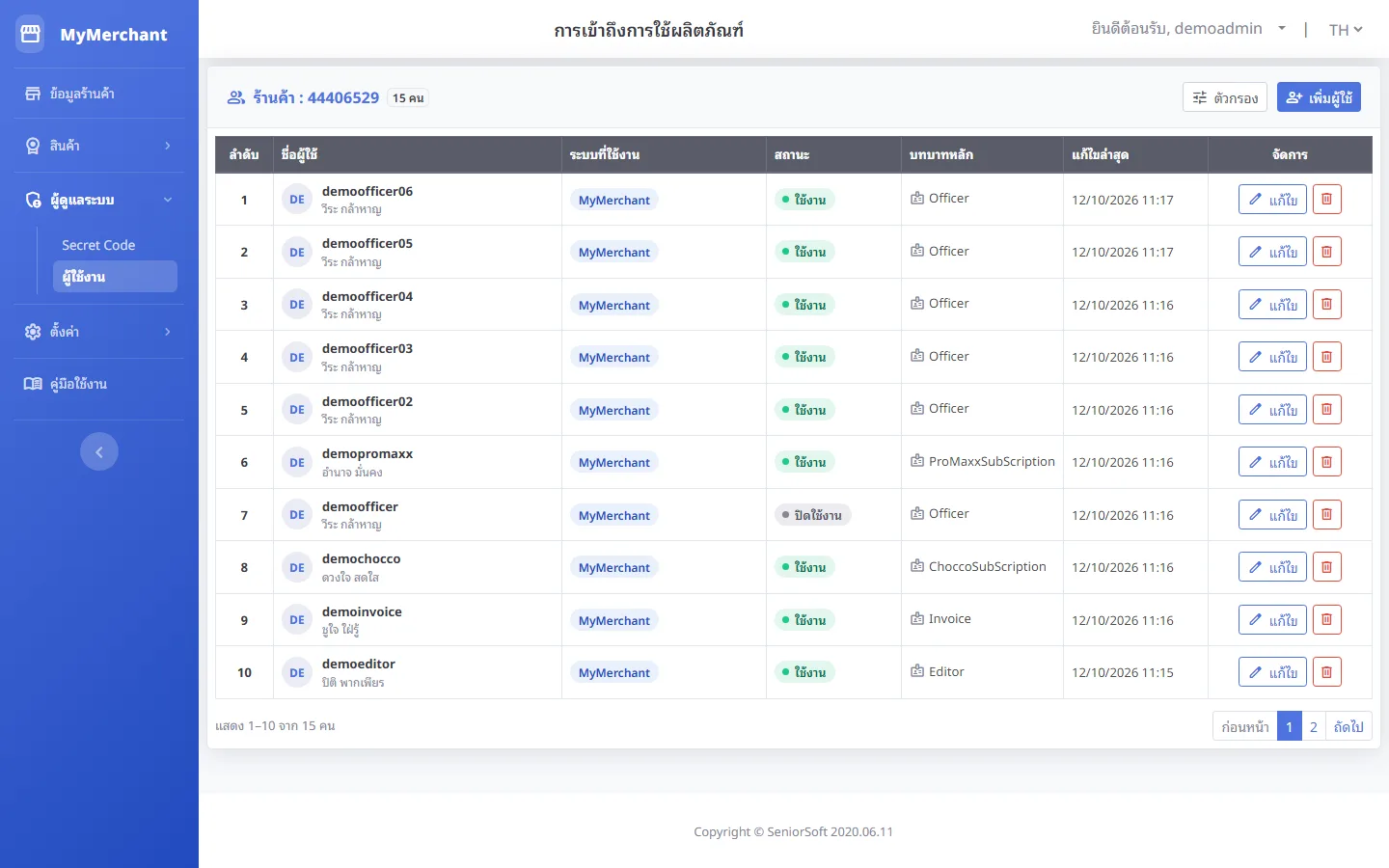Image resolution: width=1389 pixels, height=868 pixels.
Task: Click the MyMerchant store logo icon
Action: coord(31,34)
